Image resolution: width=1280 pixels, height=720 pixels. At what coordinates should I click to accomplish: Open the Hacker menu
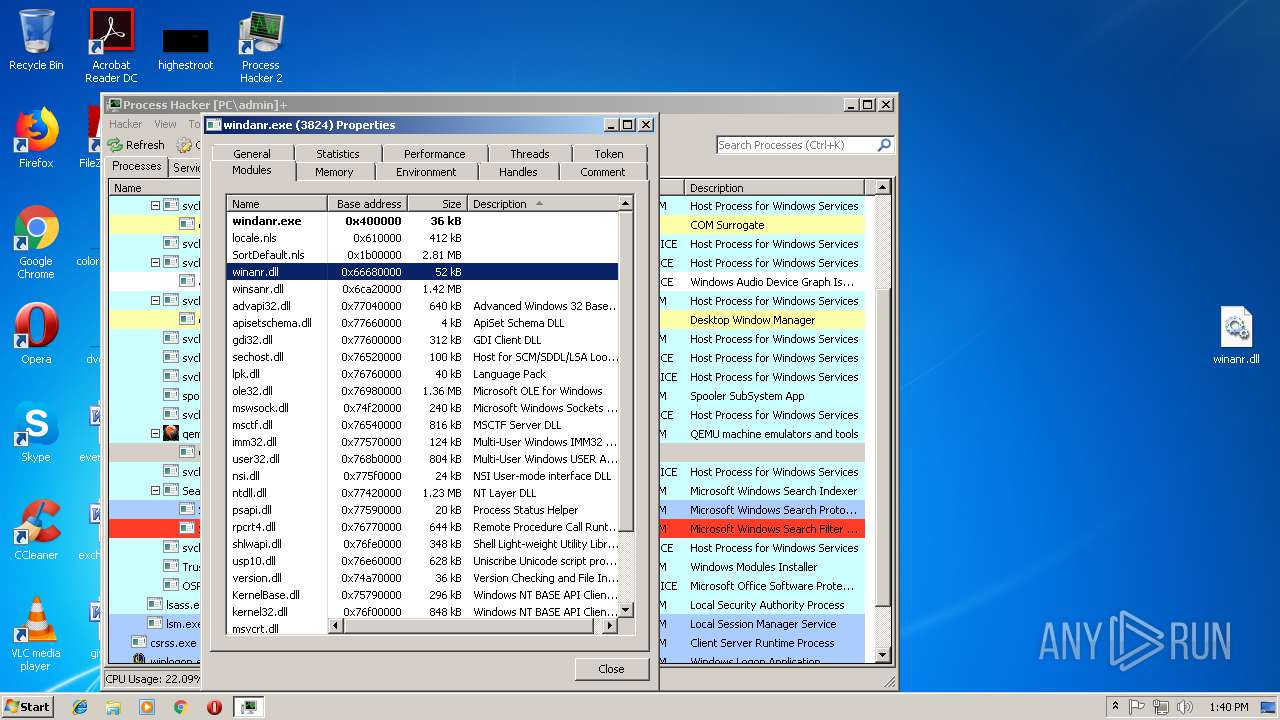(x=126, y=124)
